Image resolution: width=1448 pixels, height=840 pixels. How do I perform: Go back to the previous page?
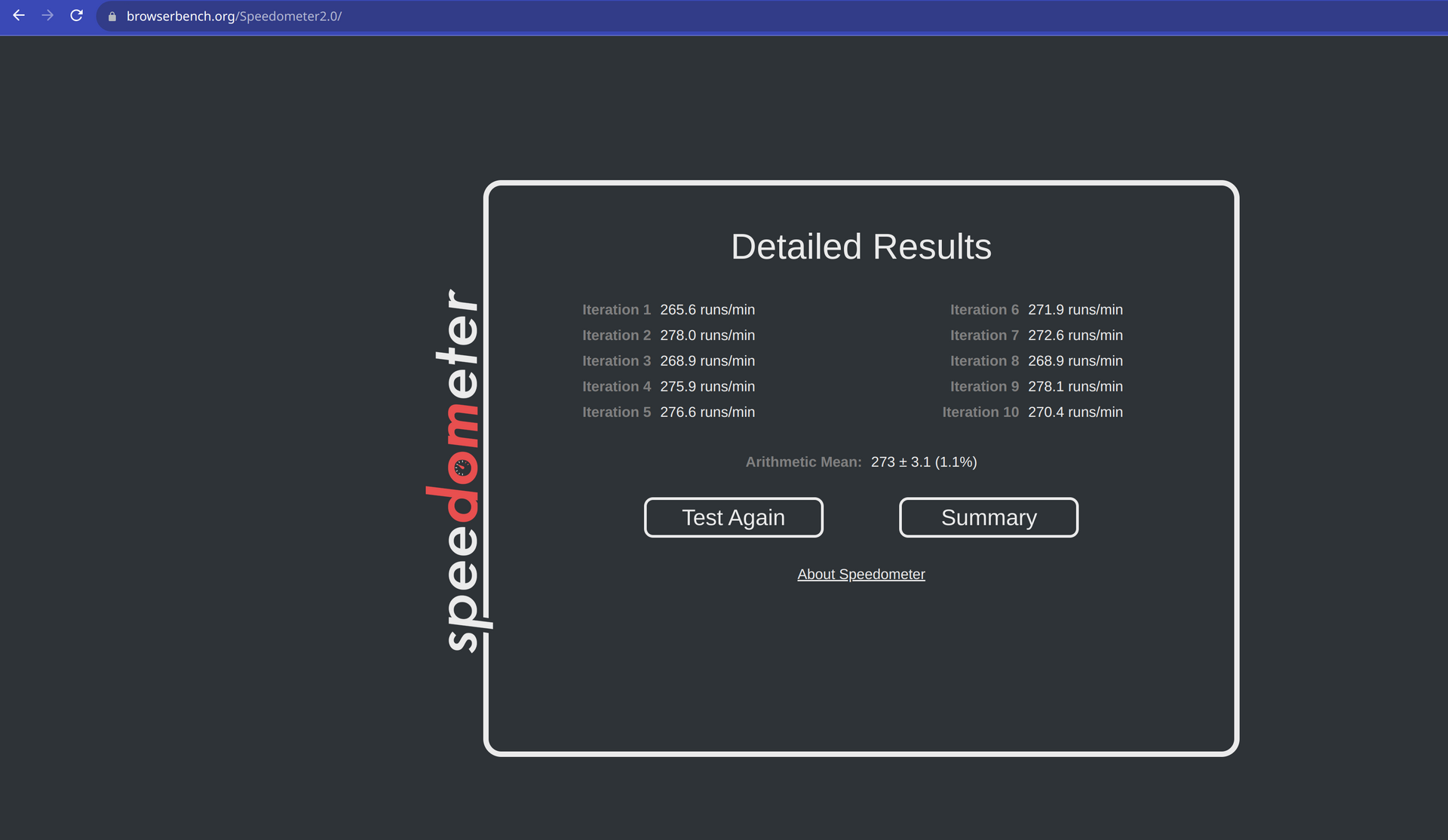(x=19, y=16)
